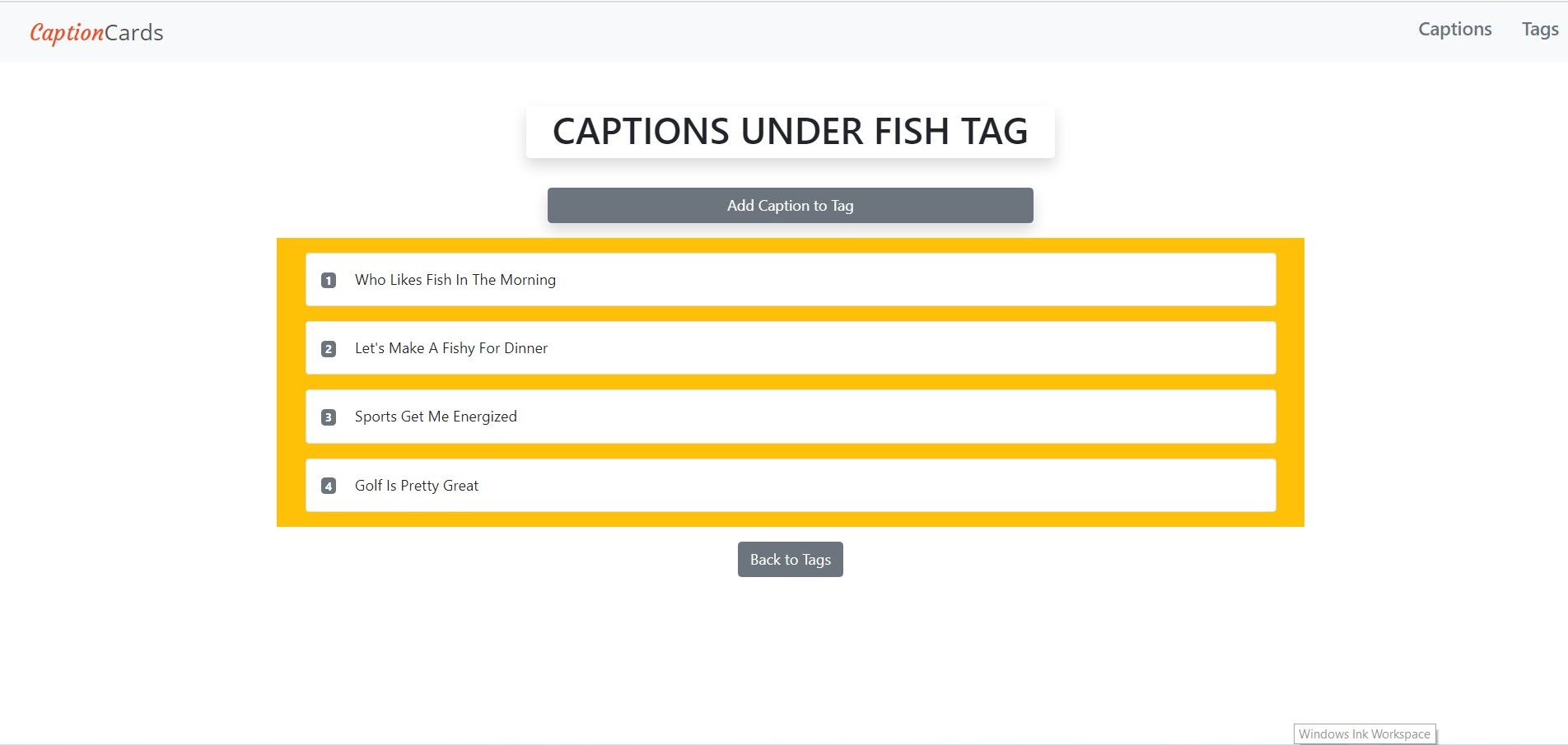
Task: Click the number 4 badge icon
Action: (329, 486)
